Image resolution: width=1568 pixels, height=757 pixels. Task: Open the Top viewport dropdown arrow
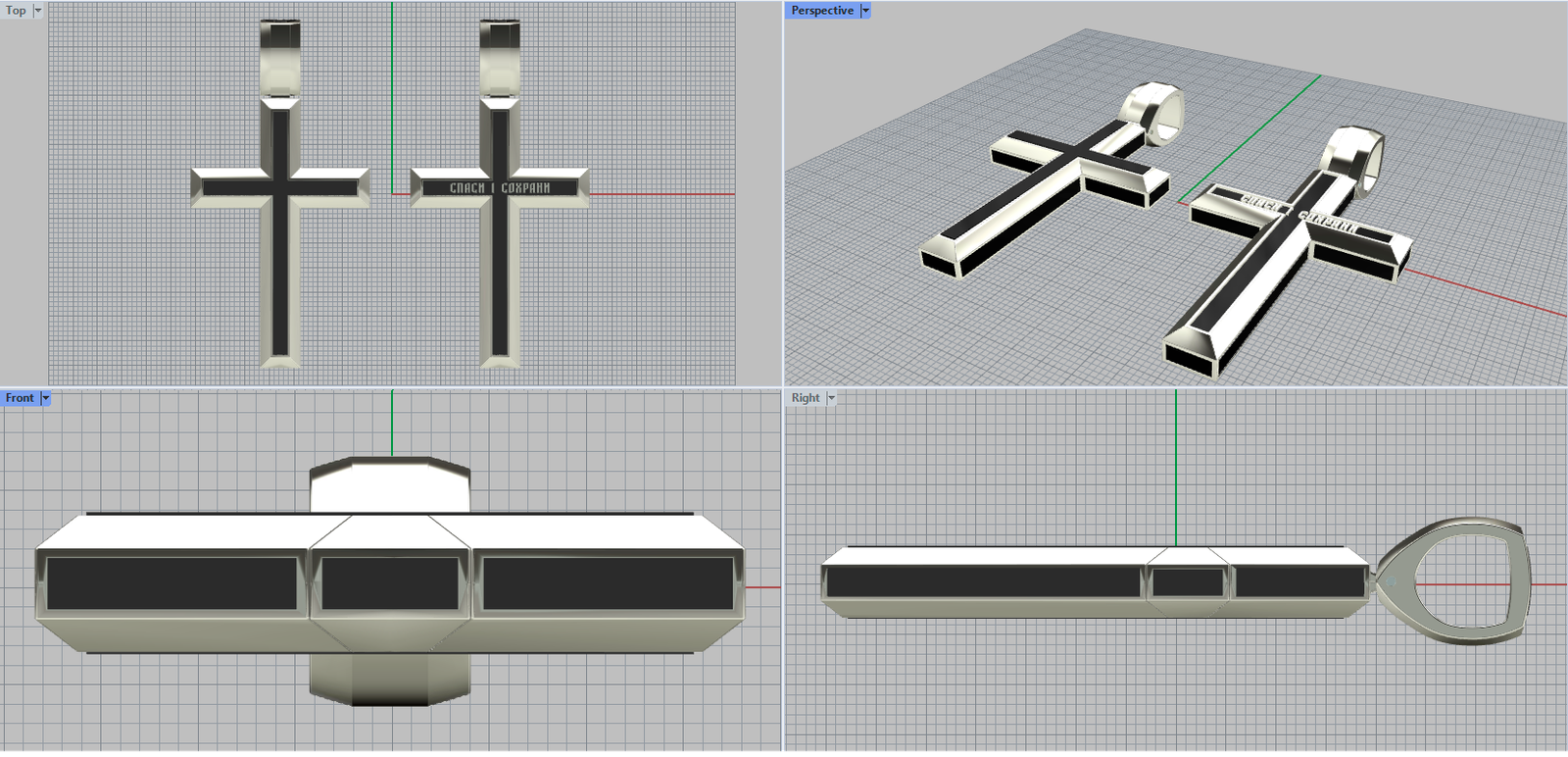tap(38, 11)
